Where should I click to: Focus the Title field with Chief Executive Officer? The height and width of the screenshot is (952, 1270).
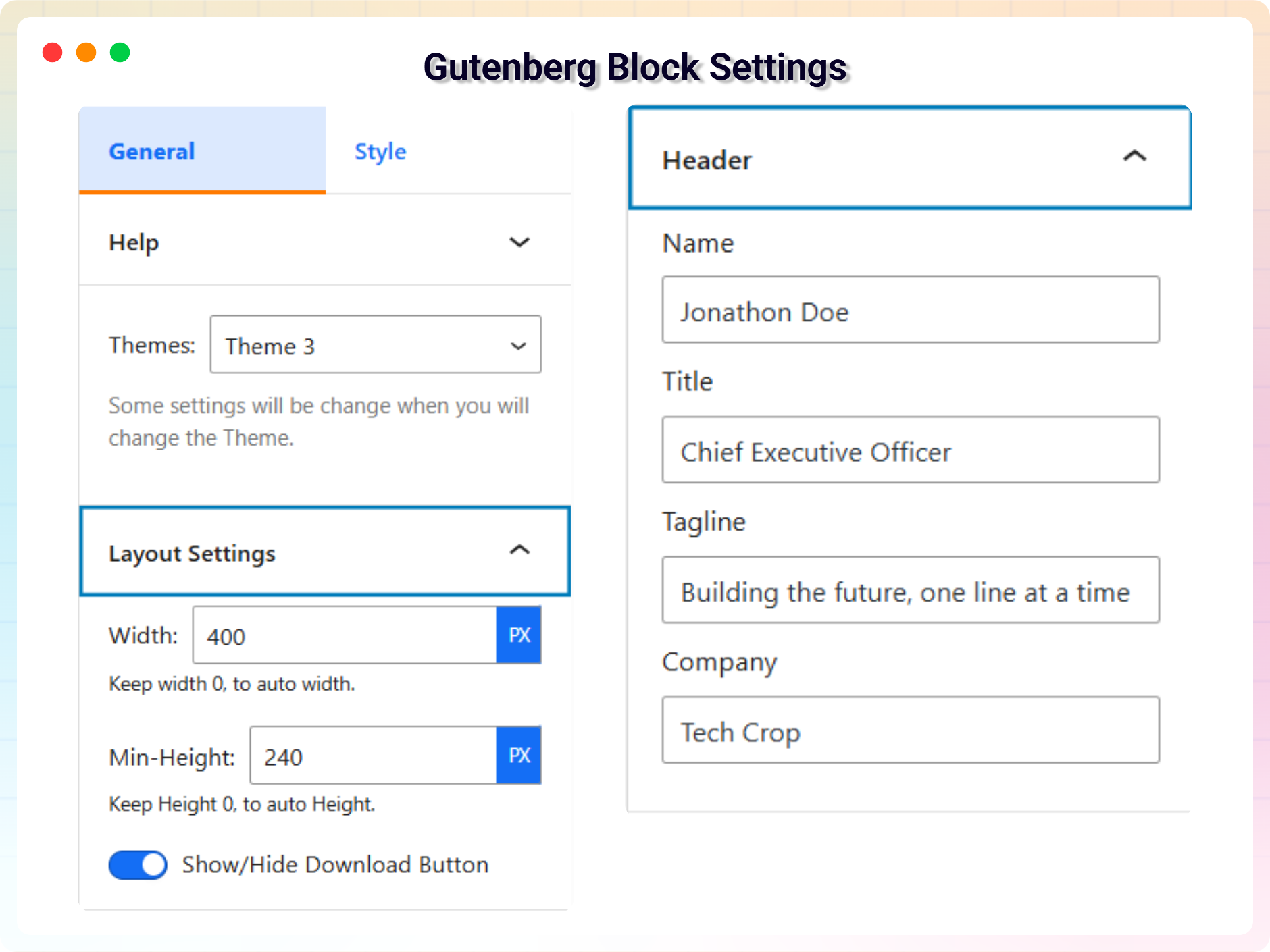pos(910,450)
